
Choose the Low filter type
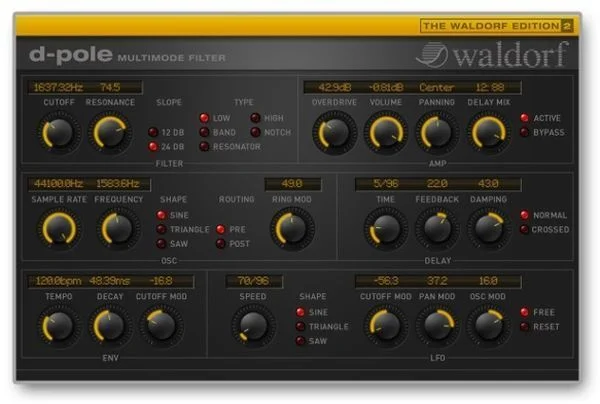204,118
